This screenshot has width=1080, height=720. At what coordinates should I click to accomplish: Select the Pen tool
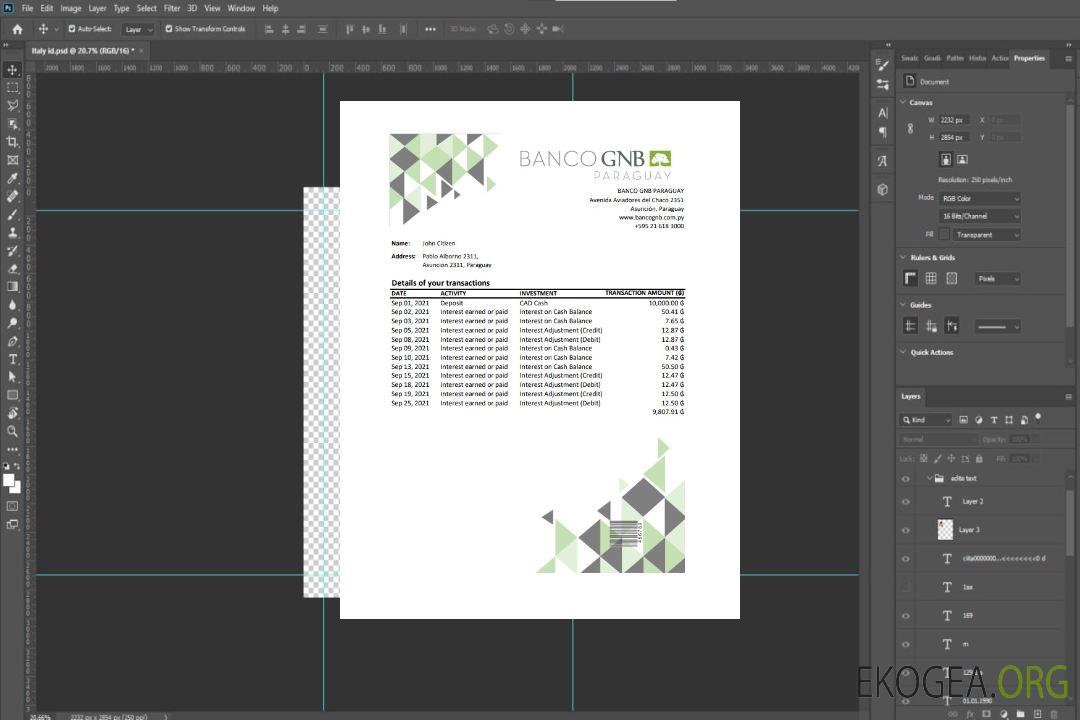(12, 341)
